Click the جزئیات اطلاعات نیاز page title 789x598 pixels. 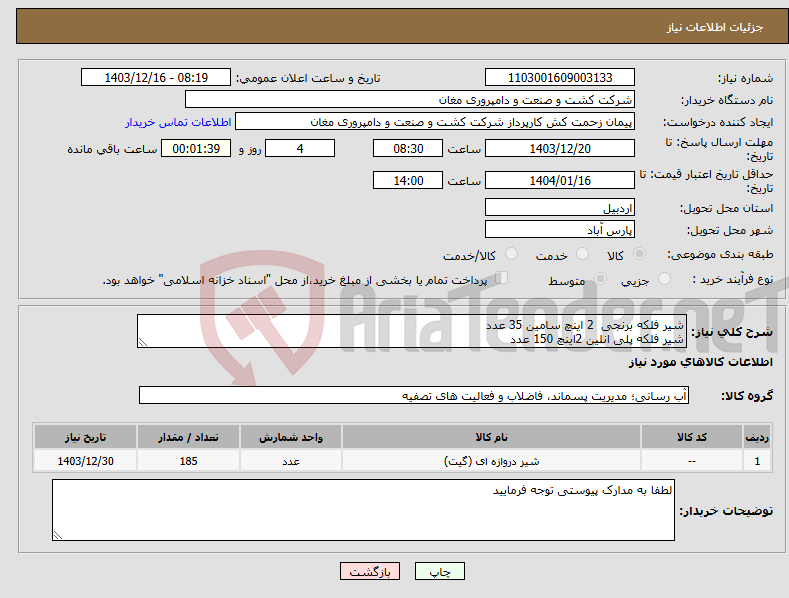click(x=715, y=27)
